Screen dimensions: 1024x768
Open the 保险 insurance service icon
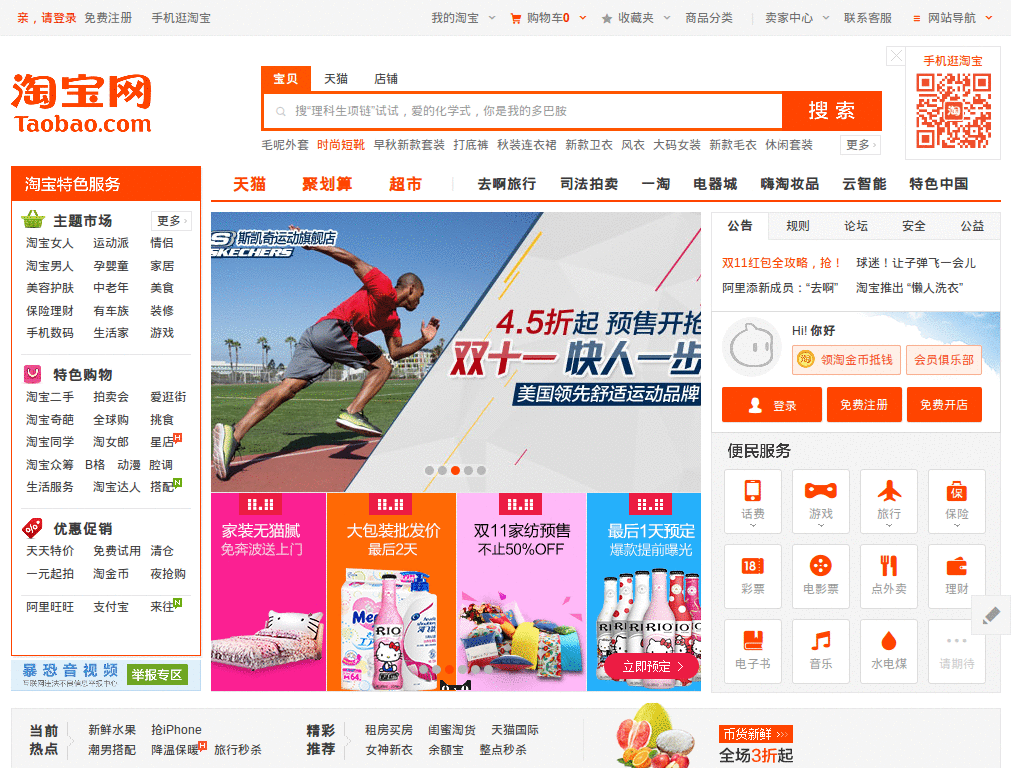point(956,500)
